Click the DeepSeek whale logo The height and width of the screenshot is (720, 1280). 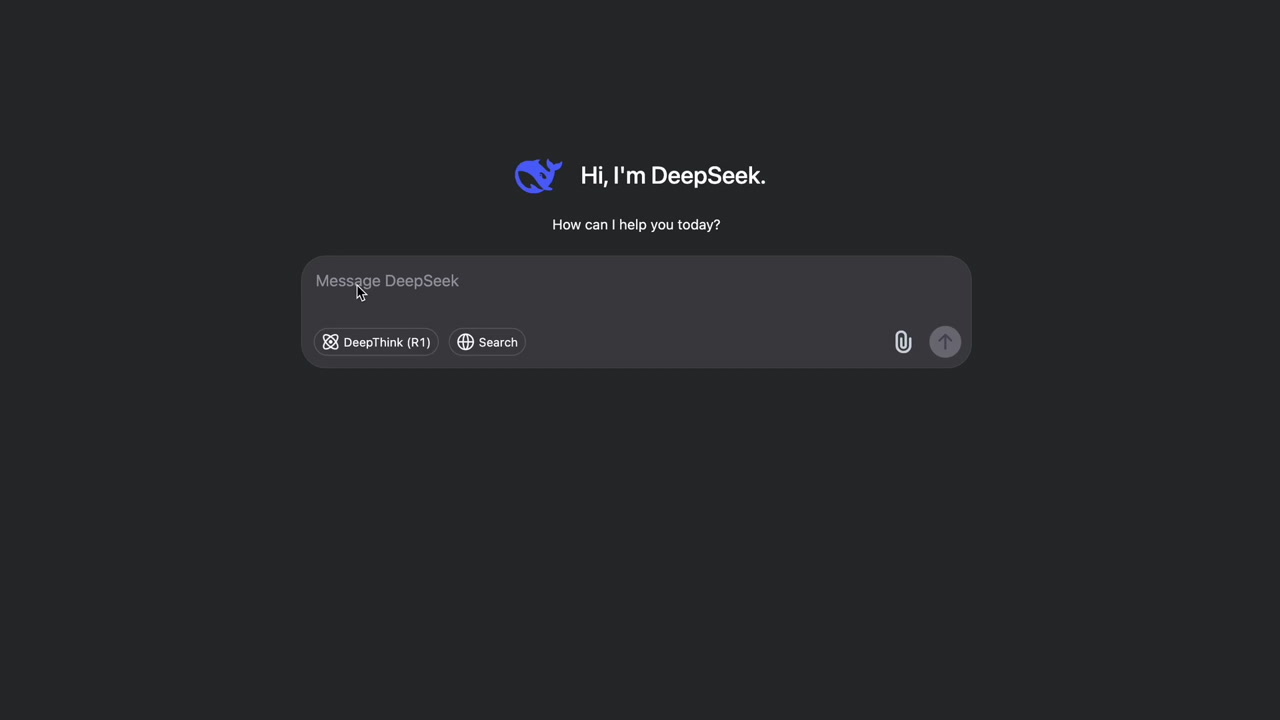[x=538, y=176]
